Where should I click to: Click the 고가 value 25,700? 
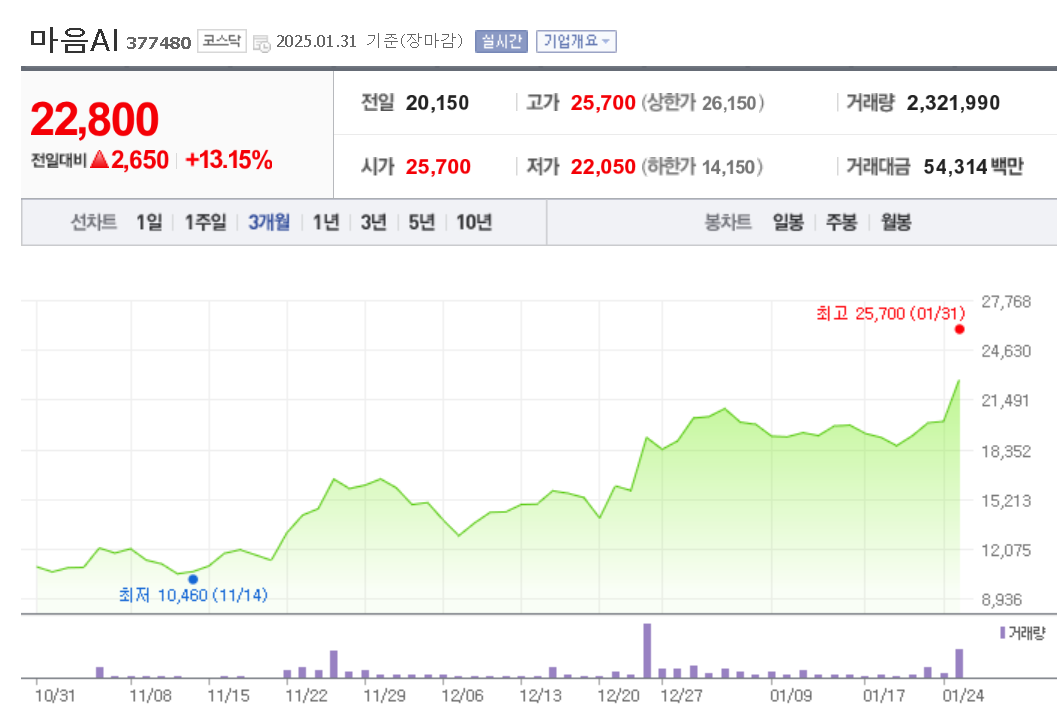pos(603,103)
